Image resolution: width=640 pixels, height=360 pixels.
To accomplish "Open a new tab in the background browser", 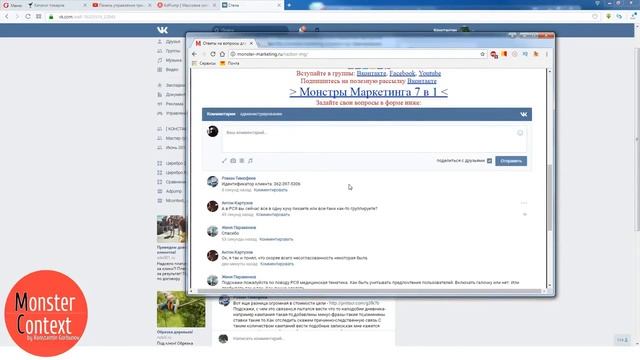I will [289, 5].
